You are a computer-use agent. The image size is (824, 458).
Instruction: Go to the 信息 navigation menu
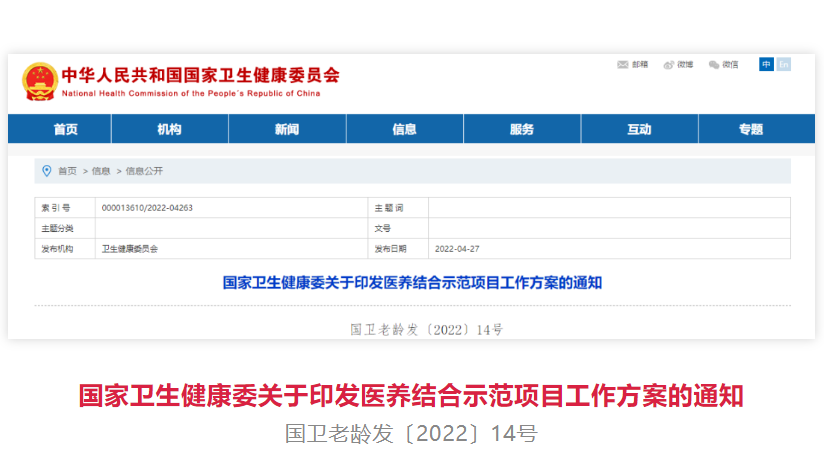pos(404,130)
